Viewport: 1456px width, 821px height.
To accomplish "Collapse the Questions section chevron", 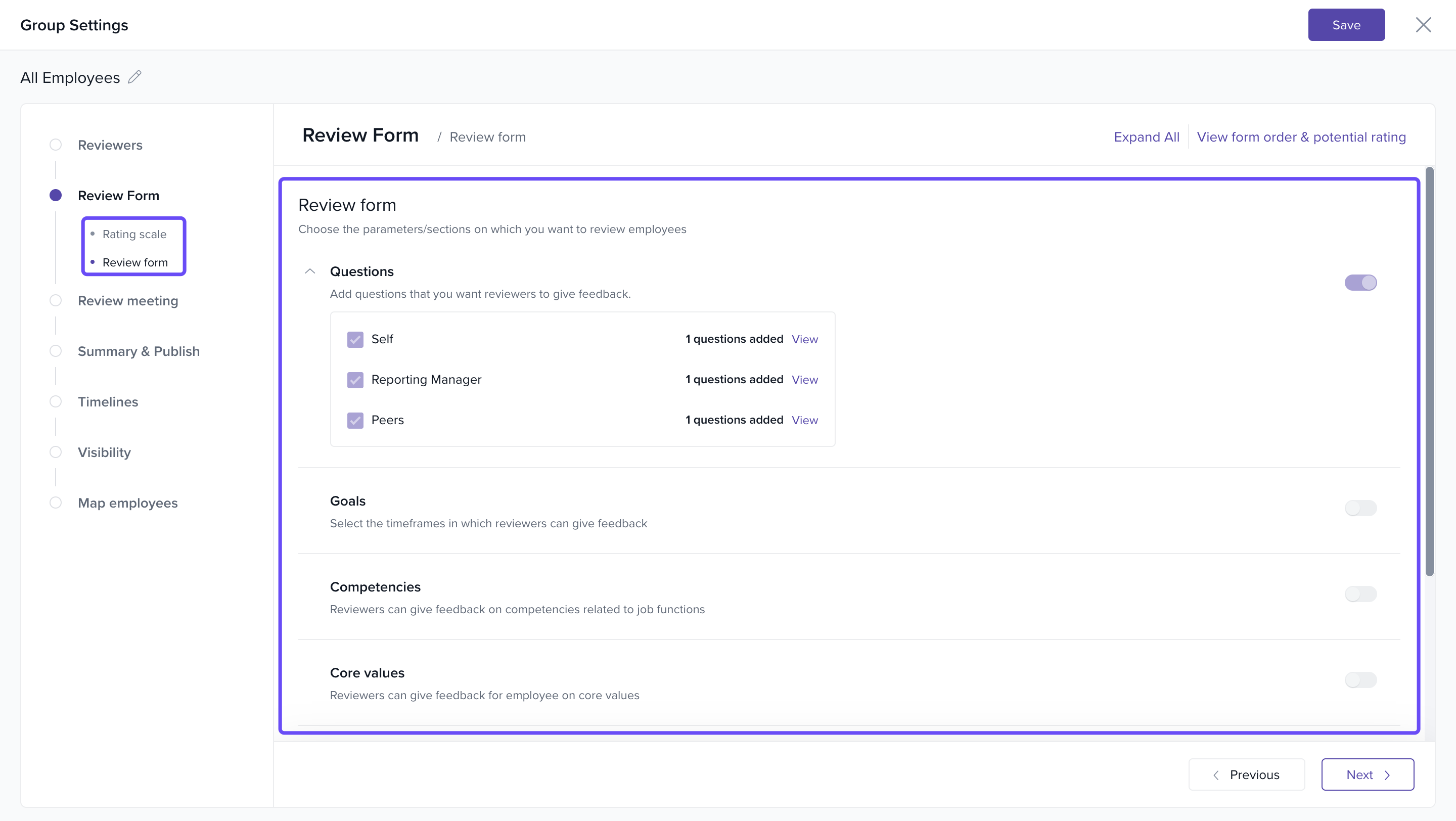I will [x=310, y=271].
